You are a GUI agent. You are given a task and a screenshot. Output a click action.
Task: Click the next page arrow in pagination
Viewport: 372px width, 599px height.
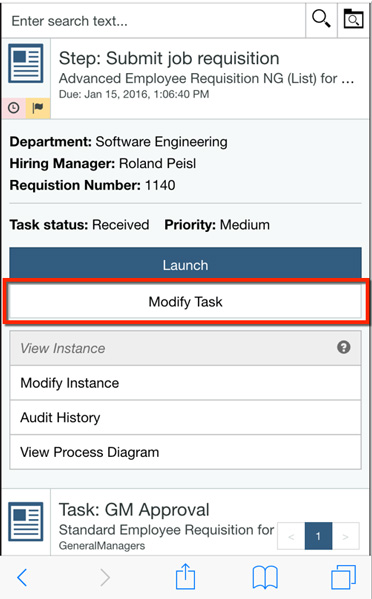tap(346, 536)
